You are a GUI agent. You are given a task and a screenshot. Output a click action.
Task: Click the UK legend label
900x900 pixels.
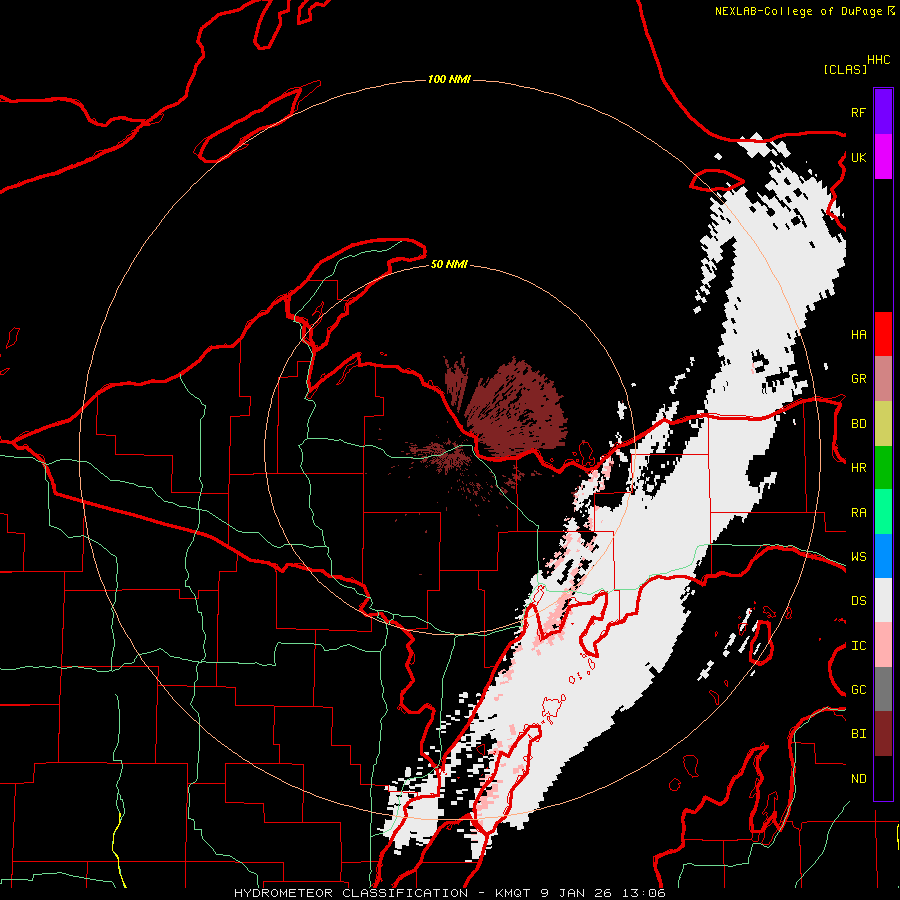pyautogui.click(x=858, y=157)
